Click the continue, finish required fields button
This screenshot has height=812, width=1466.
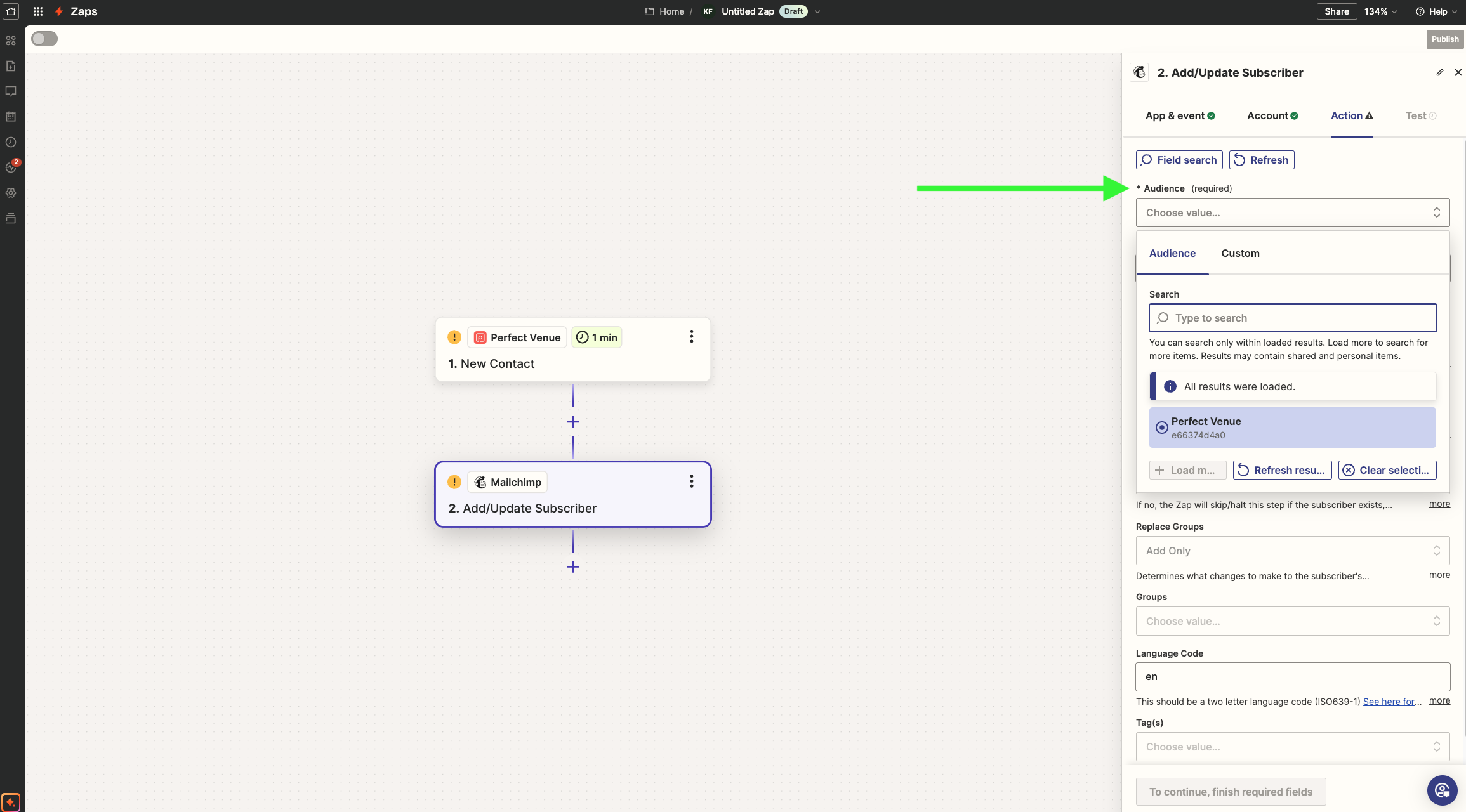click(1231, 792)
